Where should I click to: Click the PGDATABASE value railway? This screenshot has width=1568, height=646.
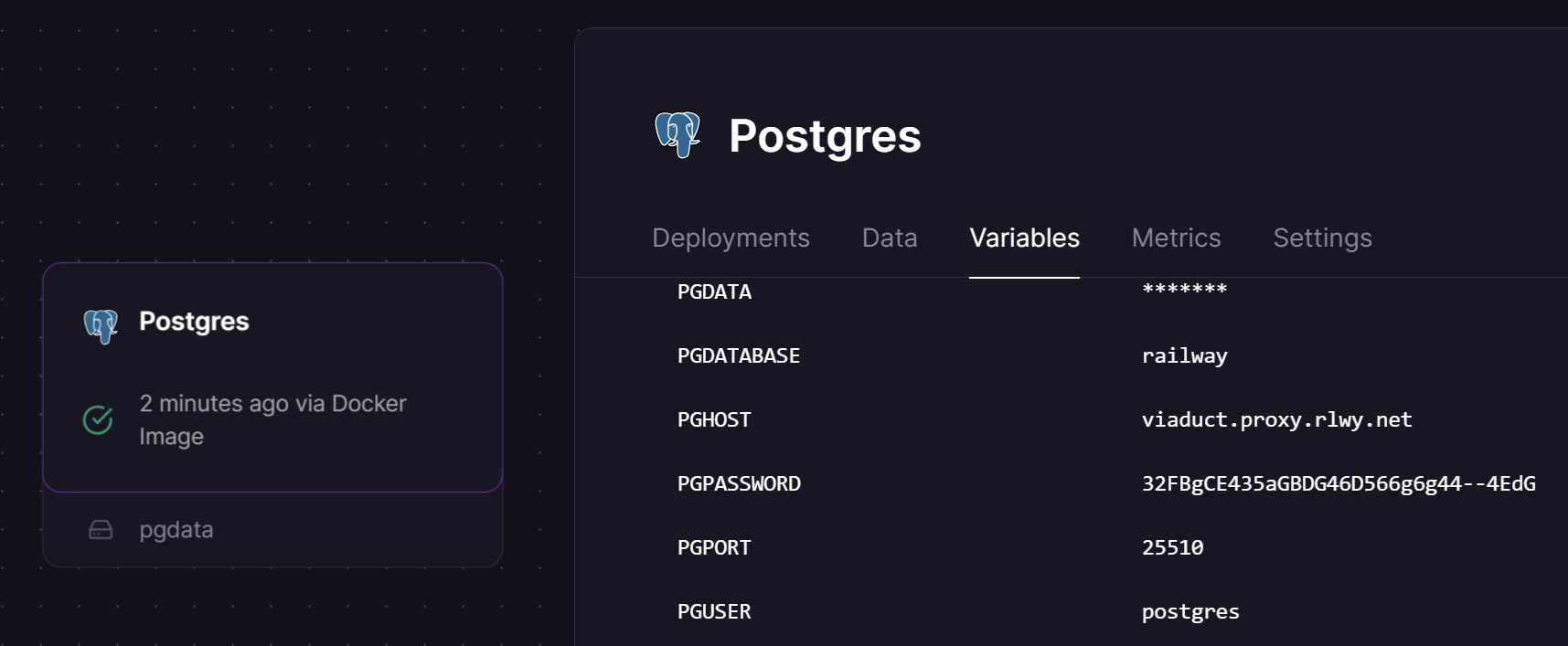[x=1184, y=355]
